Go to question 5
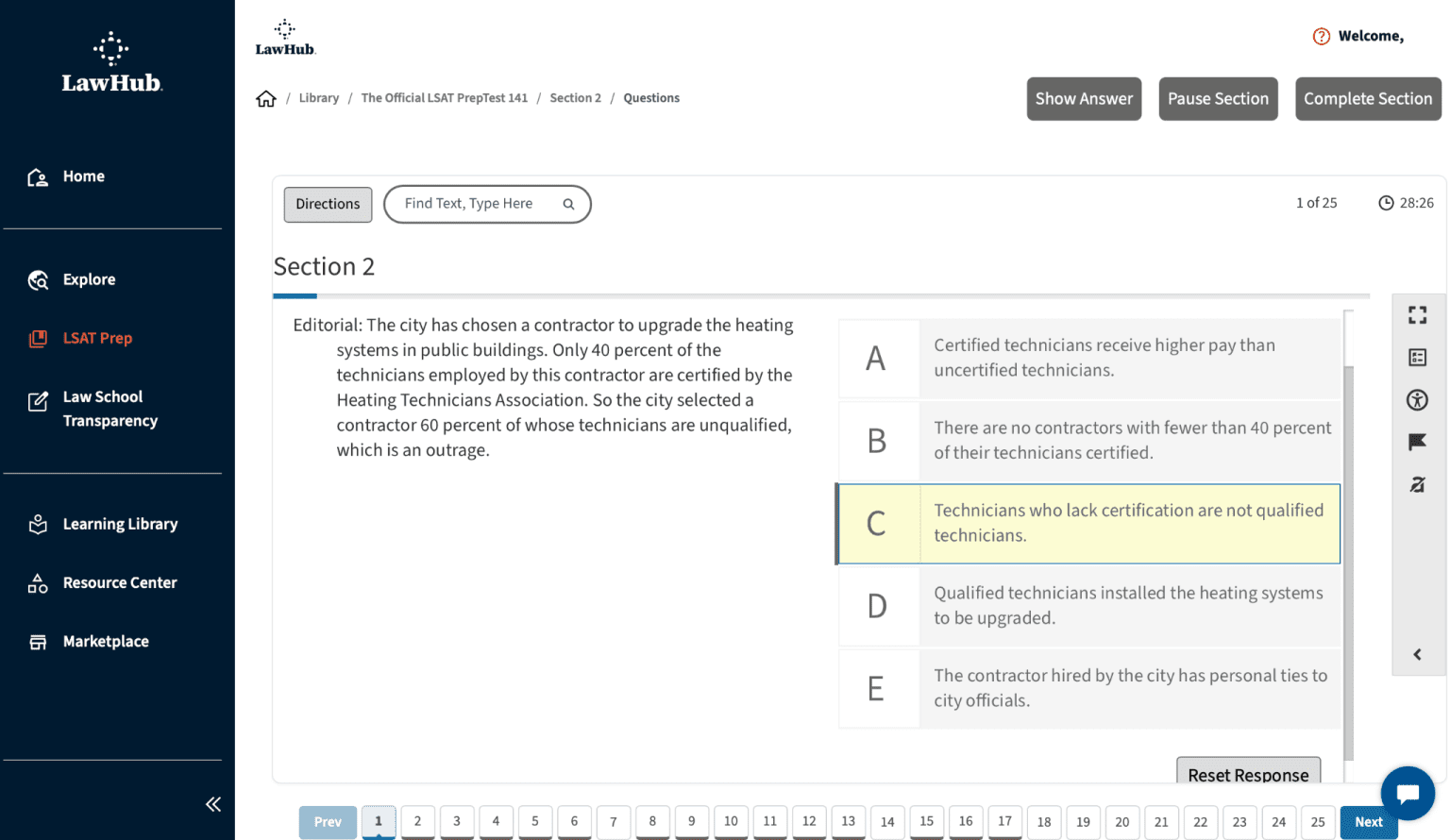The image size is (1450, 840). (x=535, y=822)
